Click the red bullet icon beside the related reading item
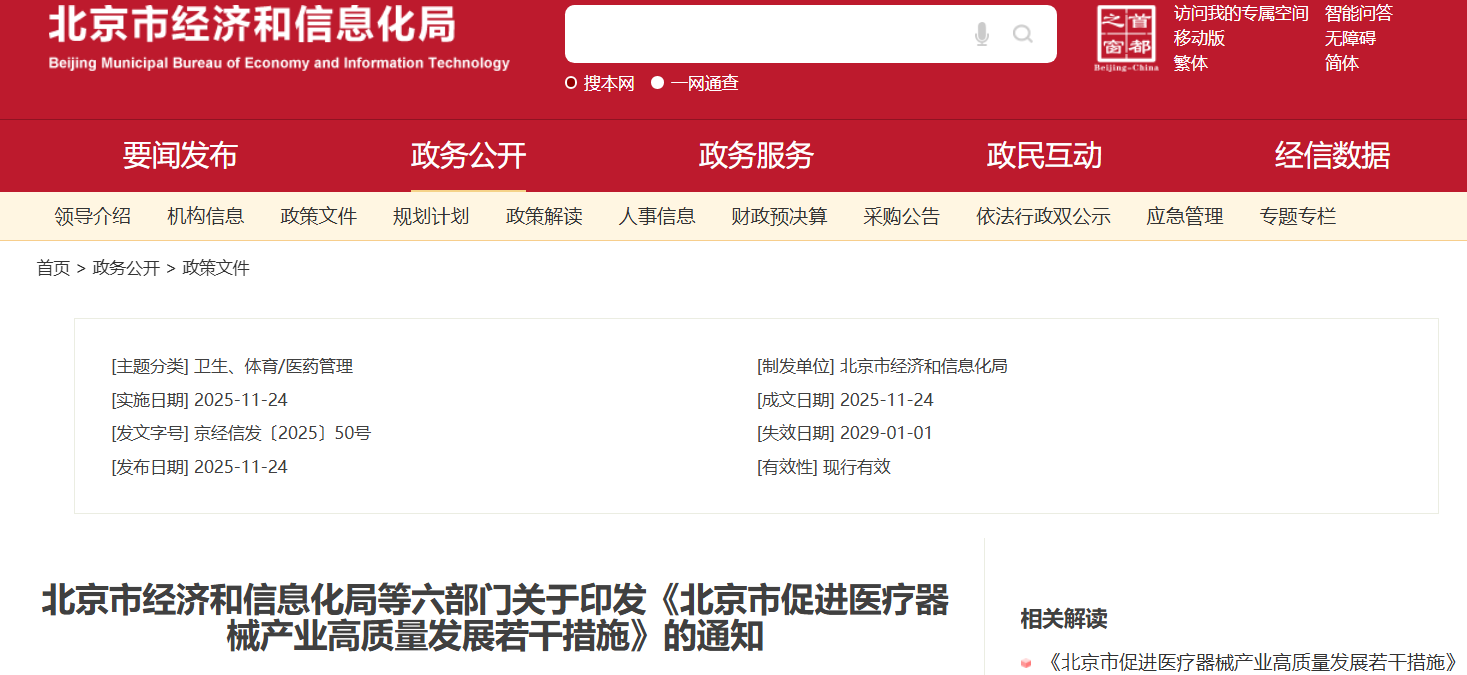1467x675 pixels. [1026, 662]
